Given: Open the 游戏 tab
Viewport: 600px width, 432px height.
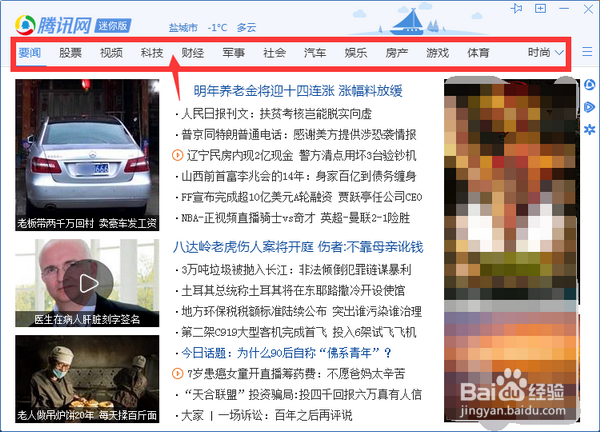Looking at the screenshot, I should (x=437, y=52).
